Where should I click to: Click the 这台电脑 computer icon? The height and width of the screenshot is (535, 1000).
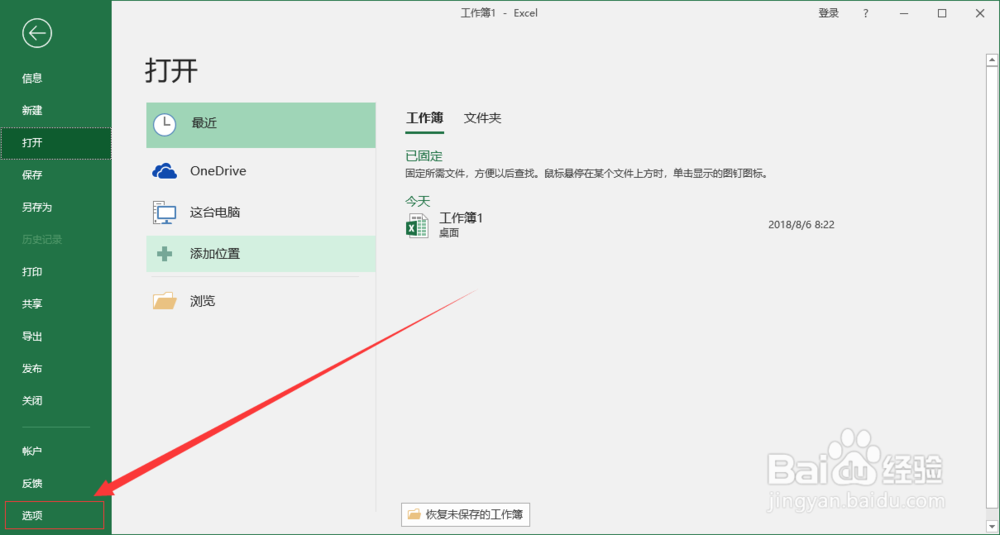coord(165,212)
